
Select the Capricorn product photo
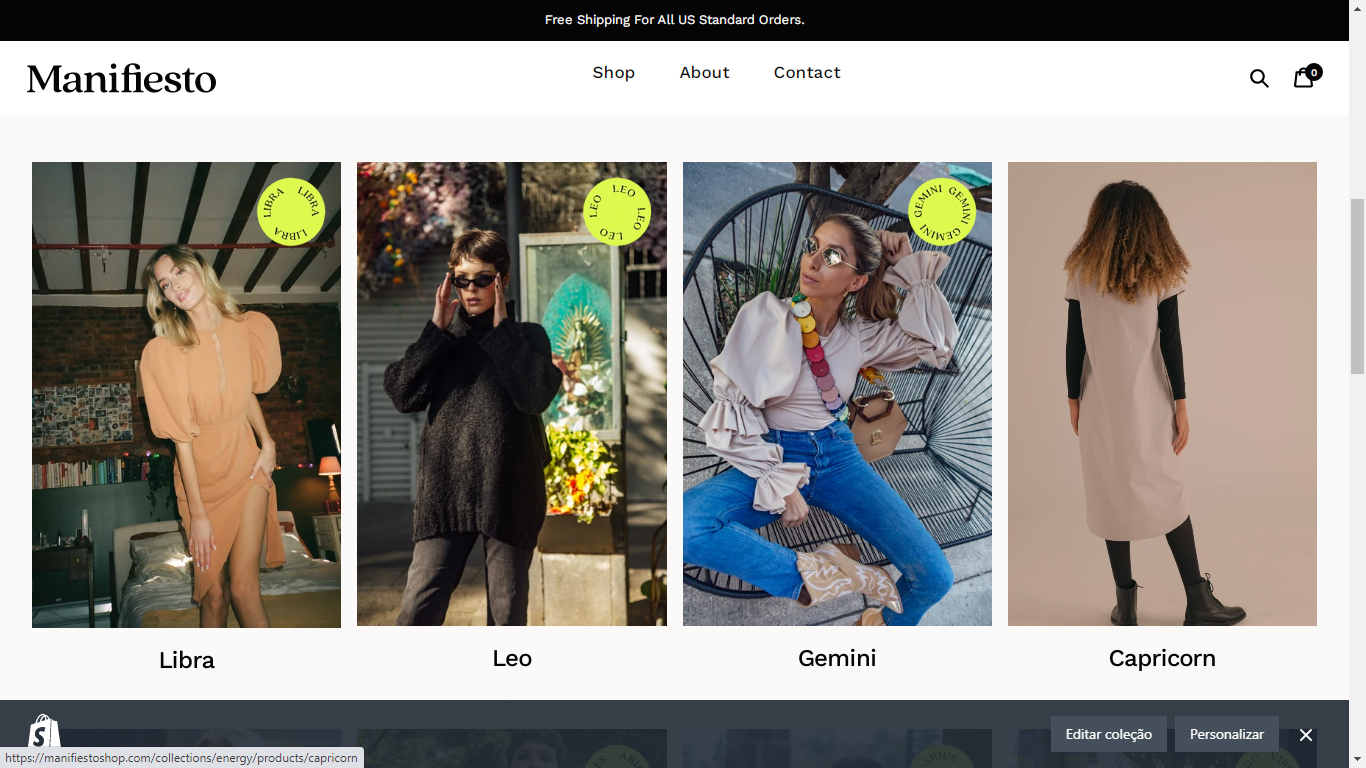point(1162,394)
